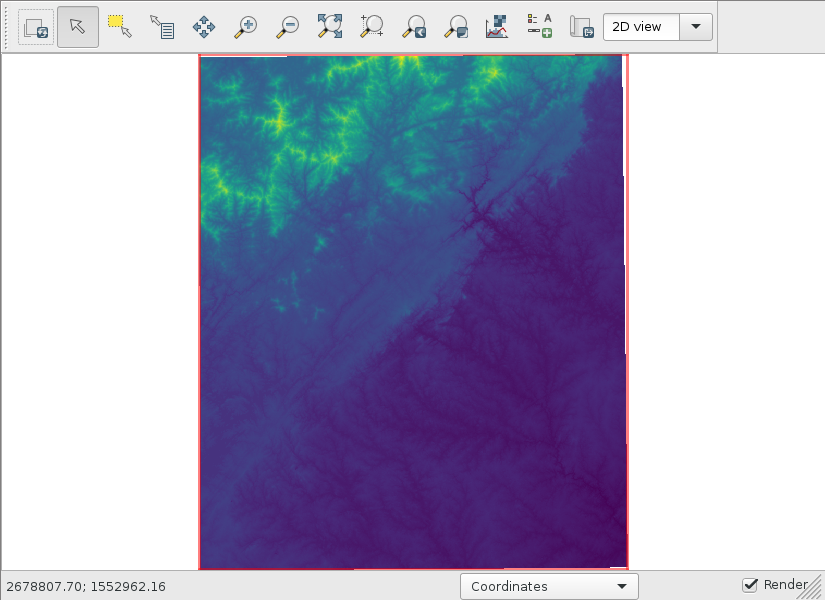Screen dimensions: 825x600
Task: Click the Display map render icon
Action: click(x=36, y=27)
